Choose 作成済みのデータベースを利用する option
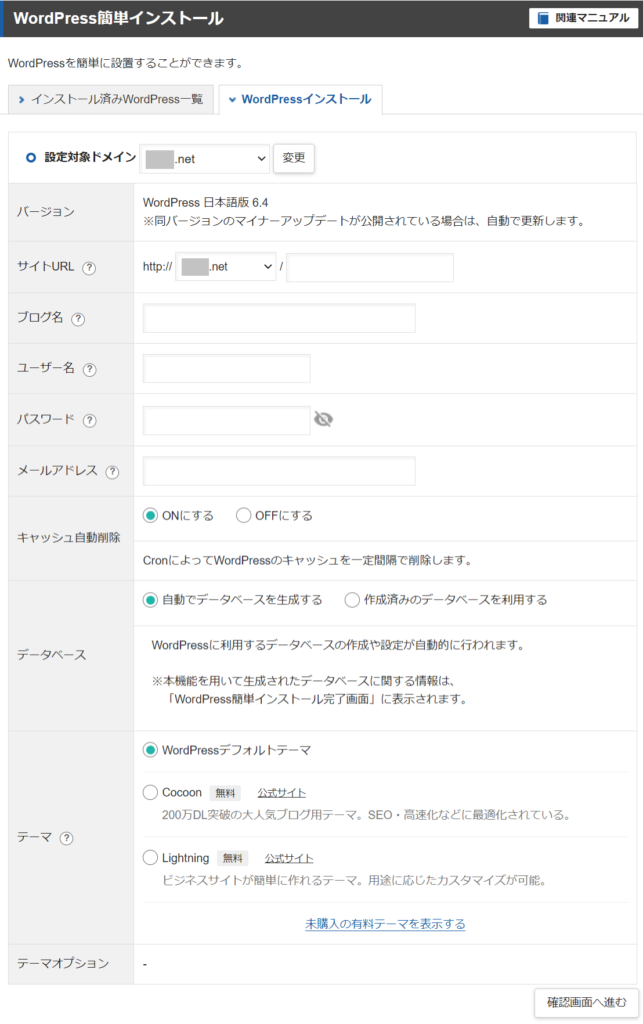The image size is (643, 1024). point(352,600)
